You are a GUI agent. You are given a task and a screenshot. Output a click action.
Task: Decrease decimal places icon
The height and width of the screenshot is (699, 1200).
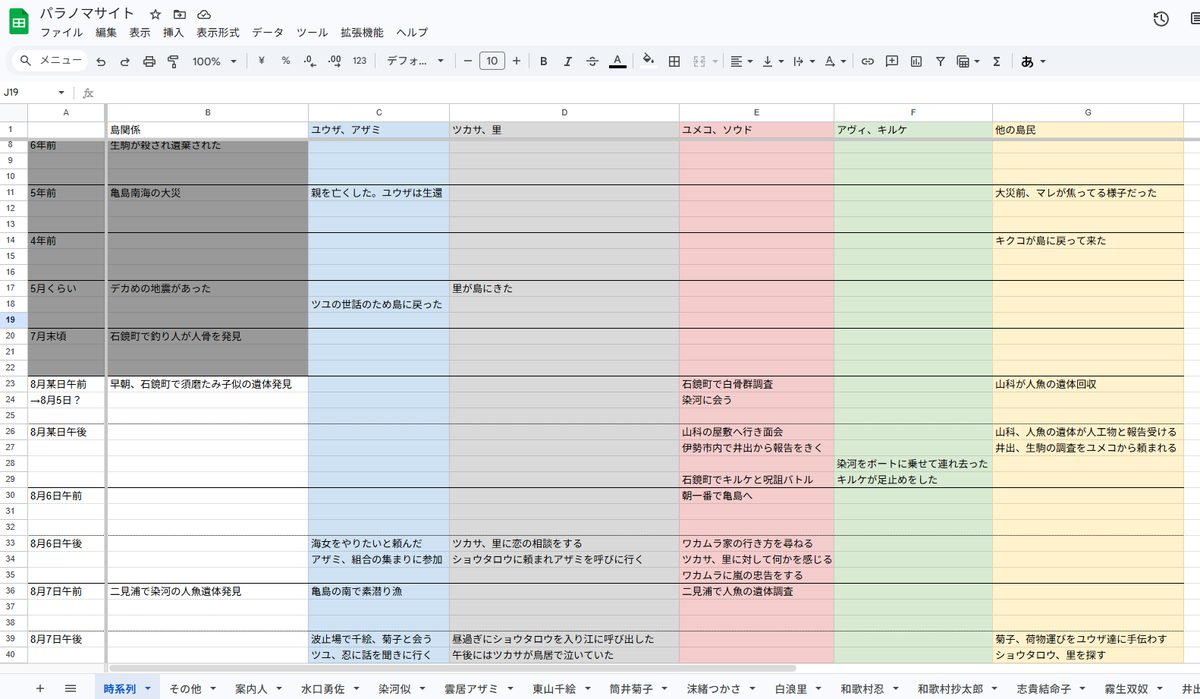coord(309,61)
